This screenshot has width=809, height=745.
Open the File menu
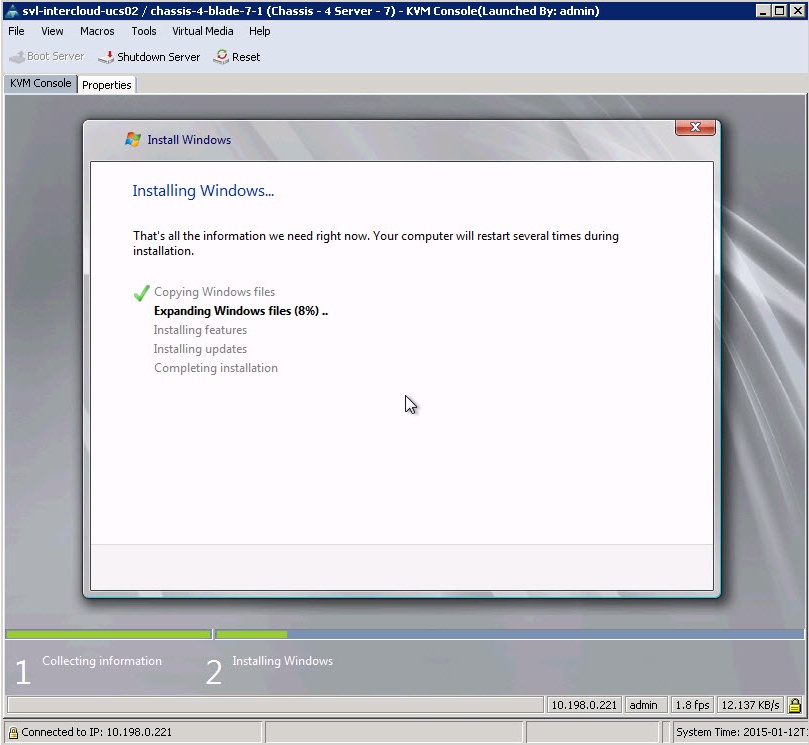point(16,31)
